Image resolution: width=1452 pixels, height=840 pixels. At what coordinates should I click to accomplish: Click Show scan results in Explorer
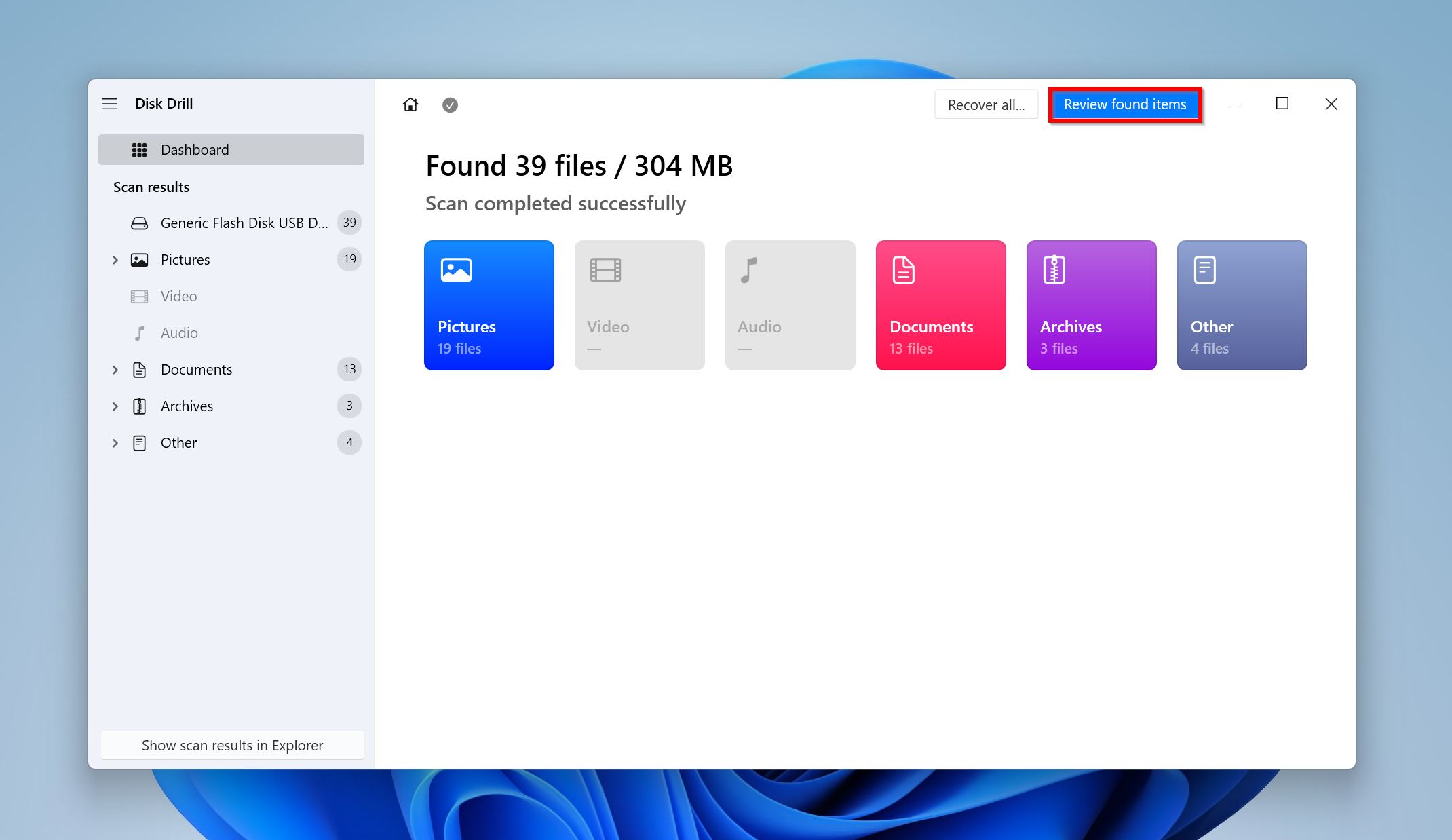tap(231, 744)
